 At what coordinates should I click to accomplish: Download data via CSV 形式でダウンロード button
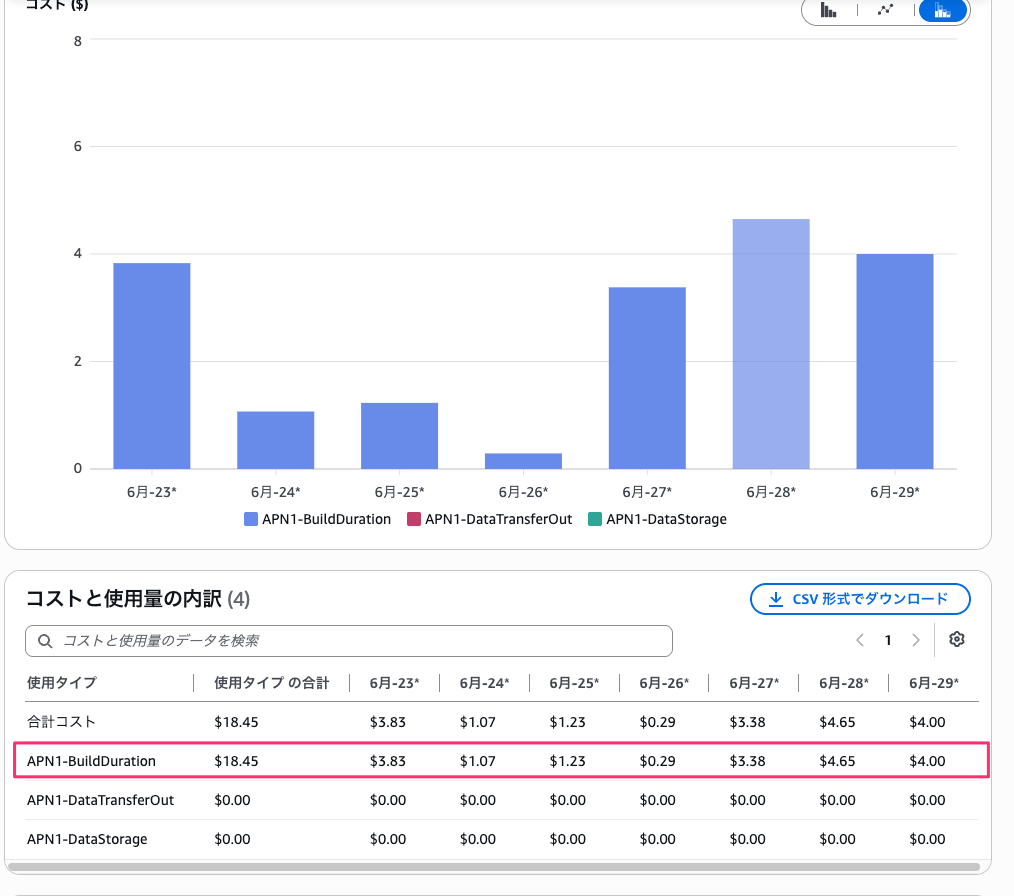point(860,599)
